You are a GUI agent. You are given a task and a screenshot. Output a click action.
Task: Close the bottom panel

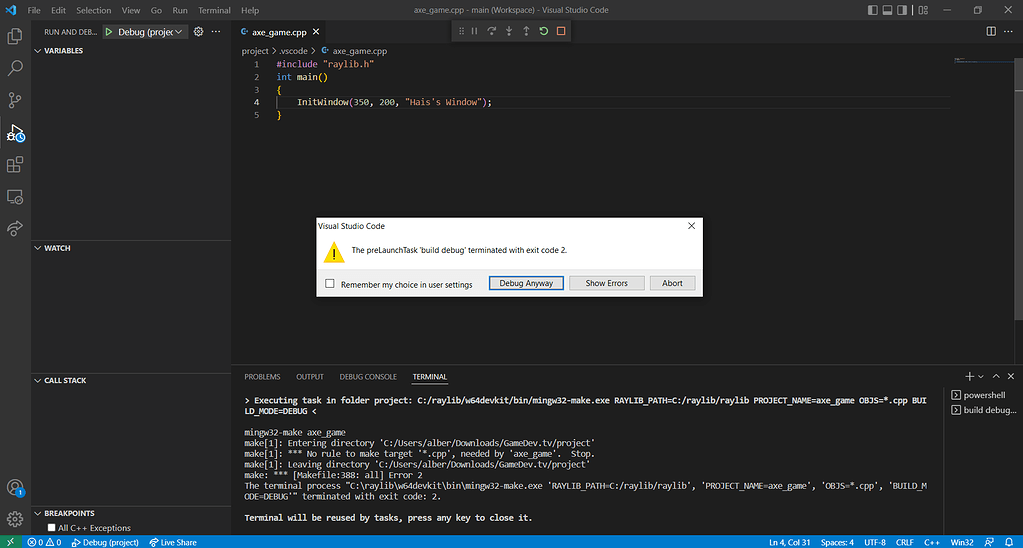(x=1011, y=376)
